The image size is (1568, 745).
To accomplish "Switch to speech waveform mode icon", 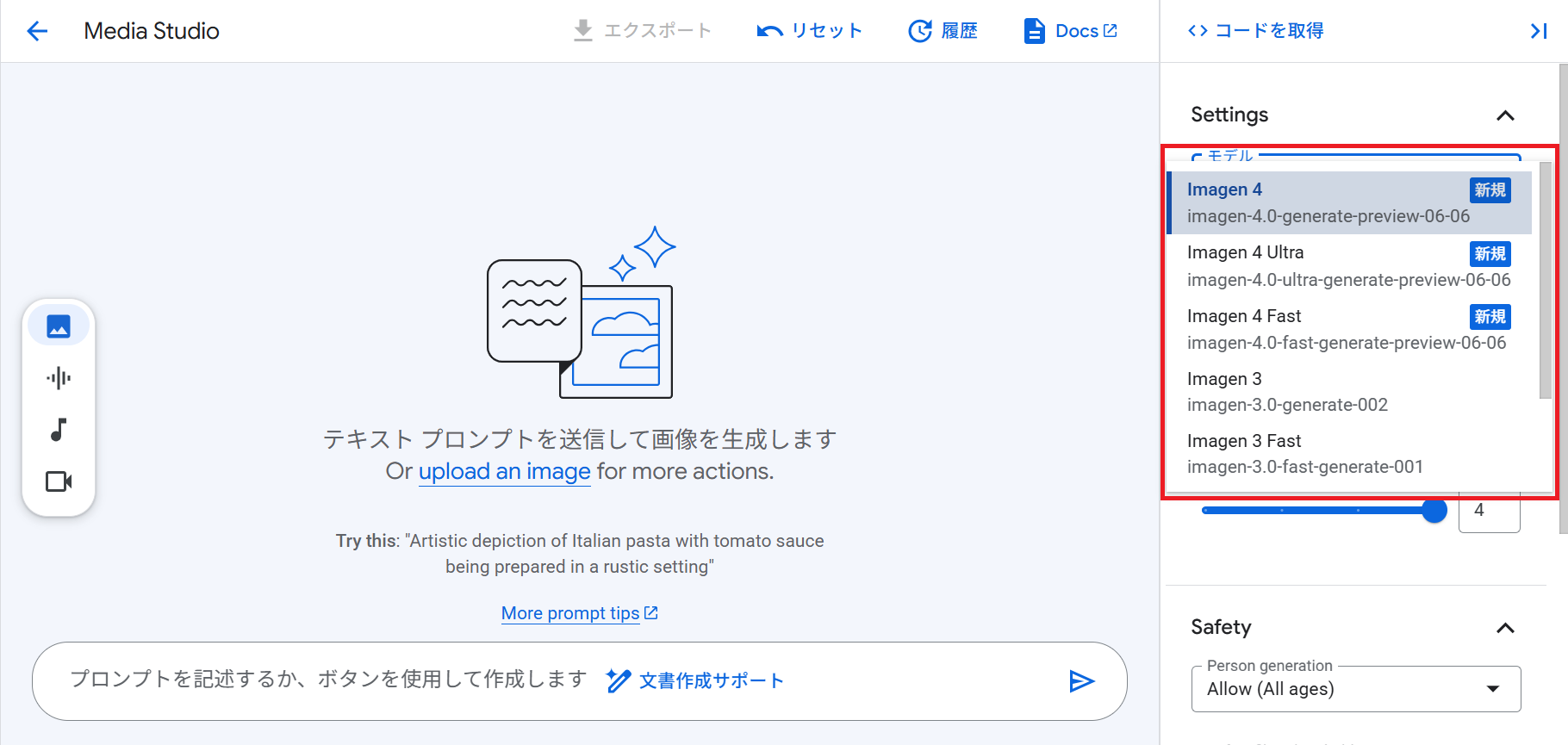I will click(59, 378).
